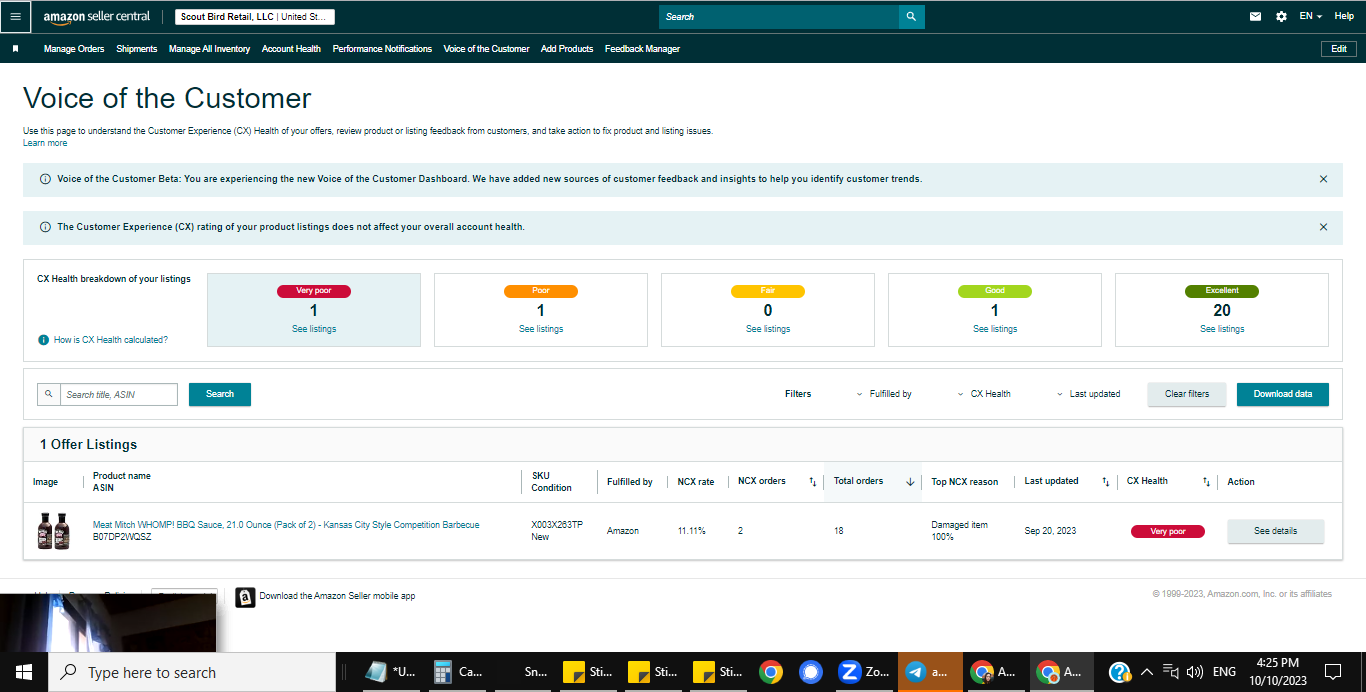Image resolution: width=1366 pixels, height=692 pixels.
Task: Click the BBQ sauce product thumbnail
Action: (53, 531)
